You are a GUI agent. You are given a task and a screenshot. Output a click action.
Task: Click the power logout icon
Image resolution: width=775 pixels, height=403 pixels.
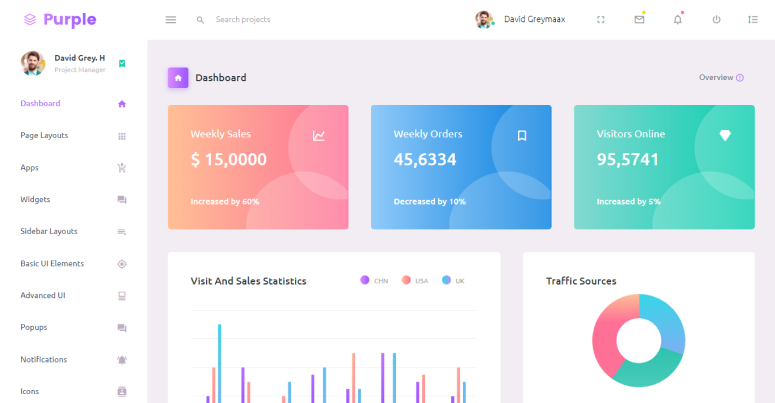pyautogui.click(x=716, y=20)
